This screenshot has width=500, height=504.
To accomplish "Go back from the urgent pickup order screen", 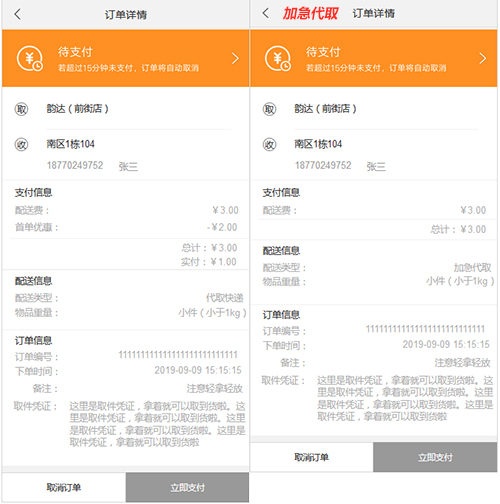I will point(265,13).
